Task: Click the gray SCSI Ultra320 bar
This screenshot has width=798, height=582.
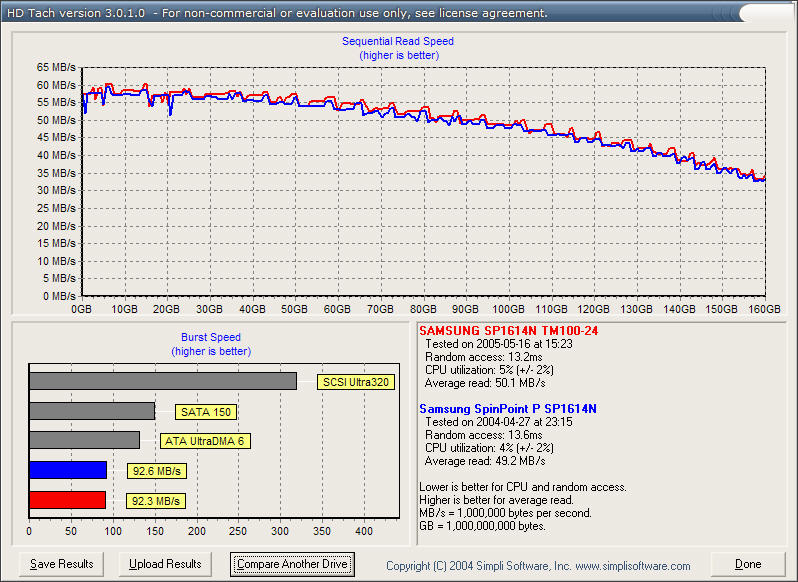Action: (x=163, y=381)
